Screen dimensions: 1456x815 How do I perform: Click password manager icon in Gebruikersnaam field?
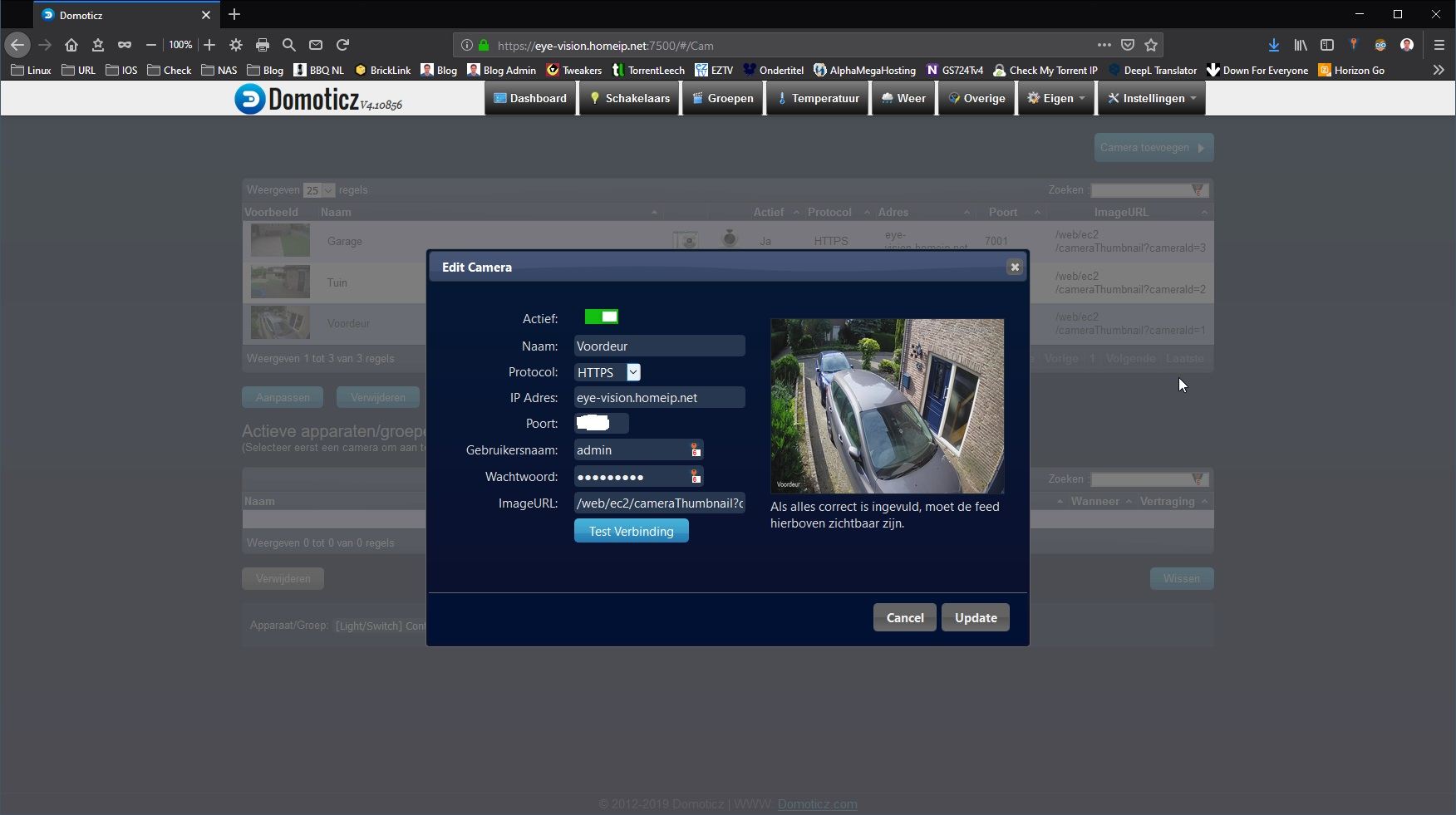(x=696, y=450)
